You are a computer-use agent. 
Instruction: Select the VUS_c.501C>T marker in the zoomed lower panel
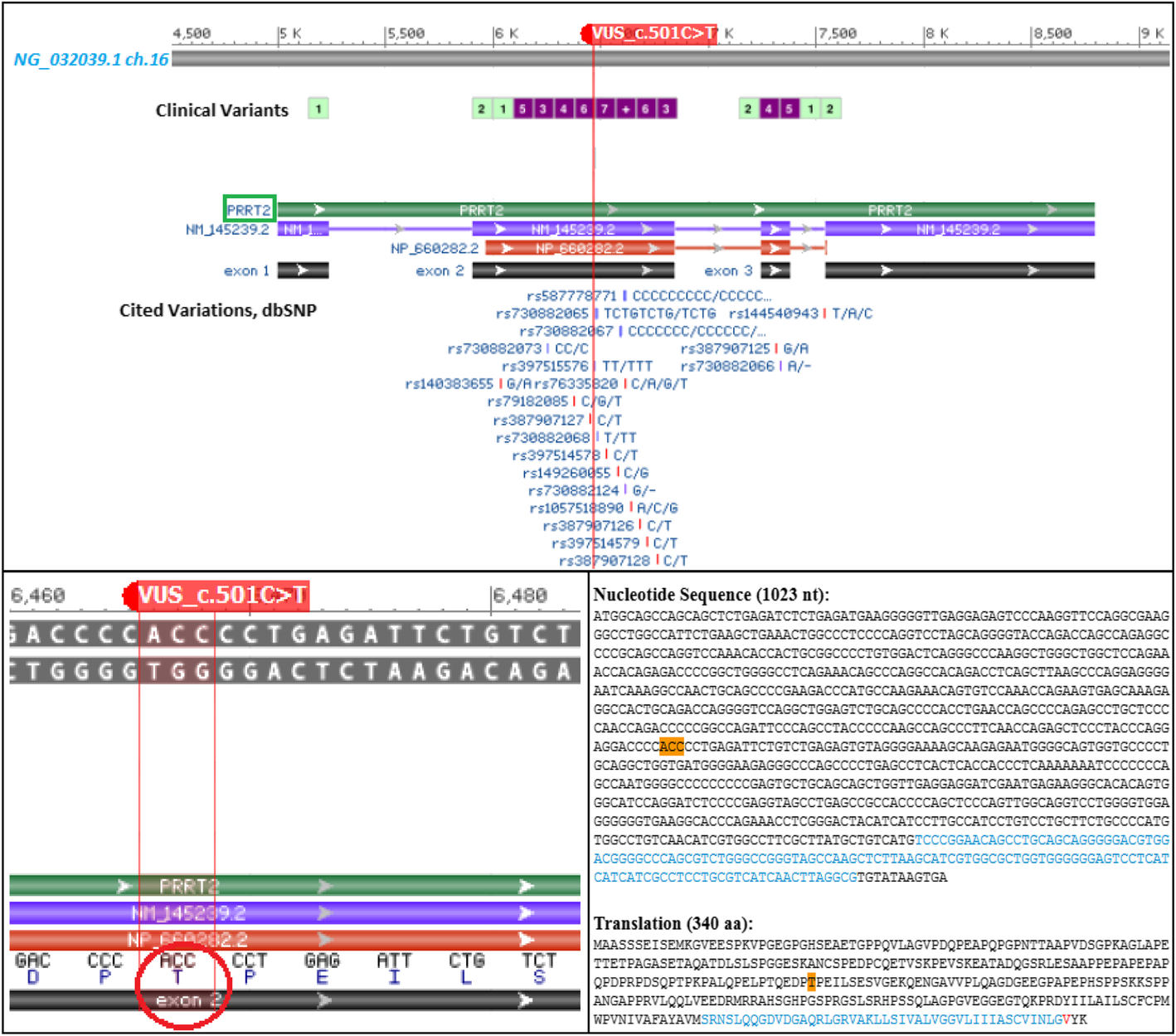point(216,596)
